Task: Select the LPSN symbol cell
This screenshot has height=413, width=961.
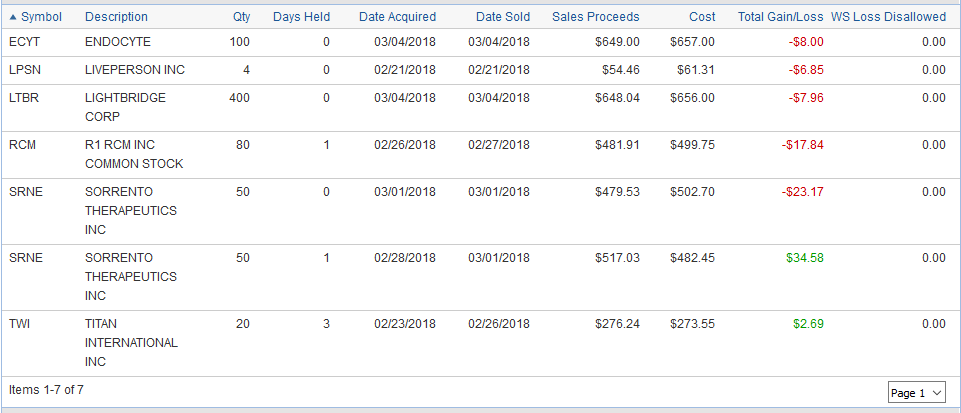Action: (24, 70)
